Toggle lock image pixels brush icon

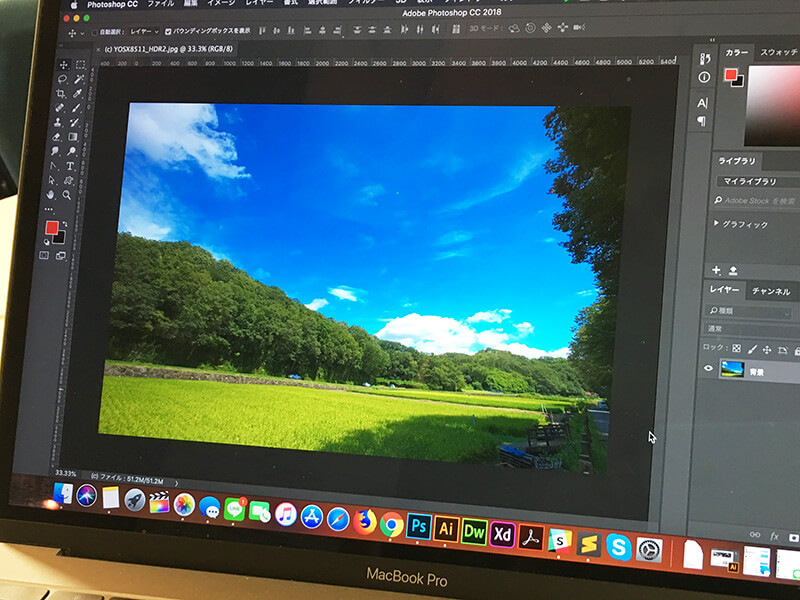click(x=752, y=349)
